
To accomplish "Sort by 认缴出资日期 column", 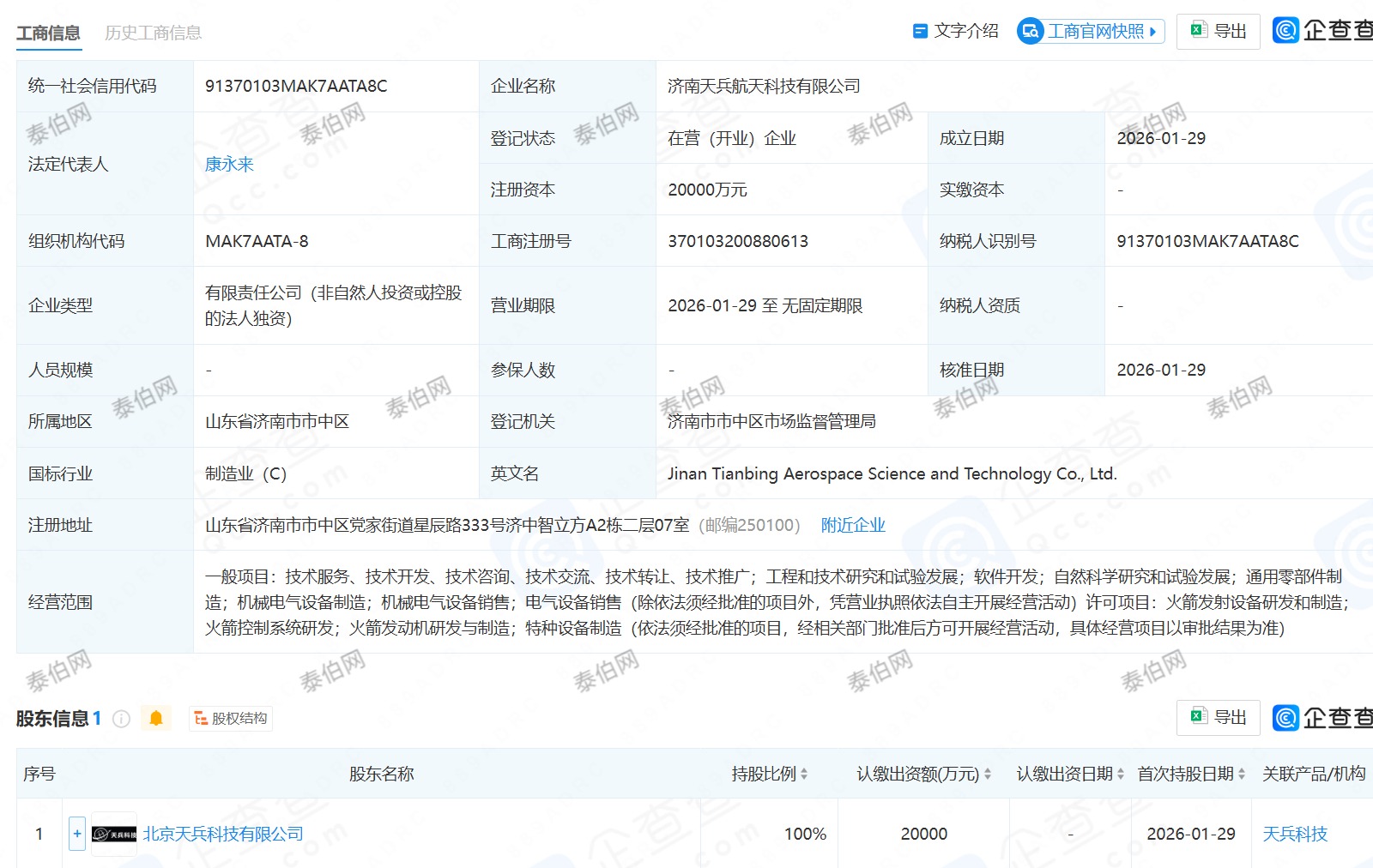I will pos(1120,774).
